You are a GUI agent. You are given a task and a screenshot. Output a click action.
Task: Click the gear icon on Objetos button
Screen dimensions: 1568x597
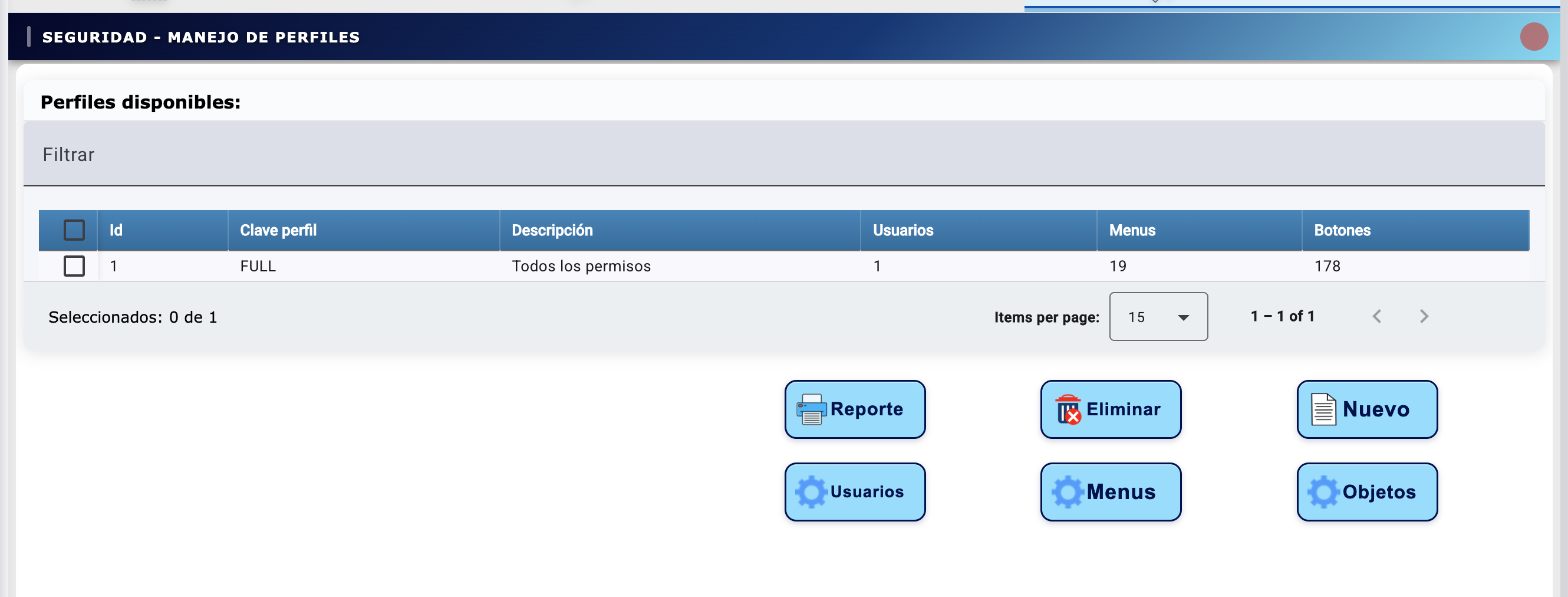tap(1323, 492)
